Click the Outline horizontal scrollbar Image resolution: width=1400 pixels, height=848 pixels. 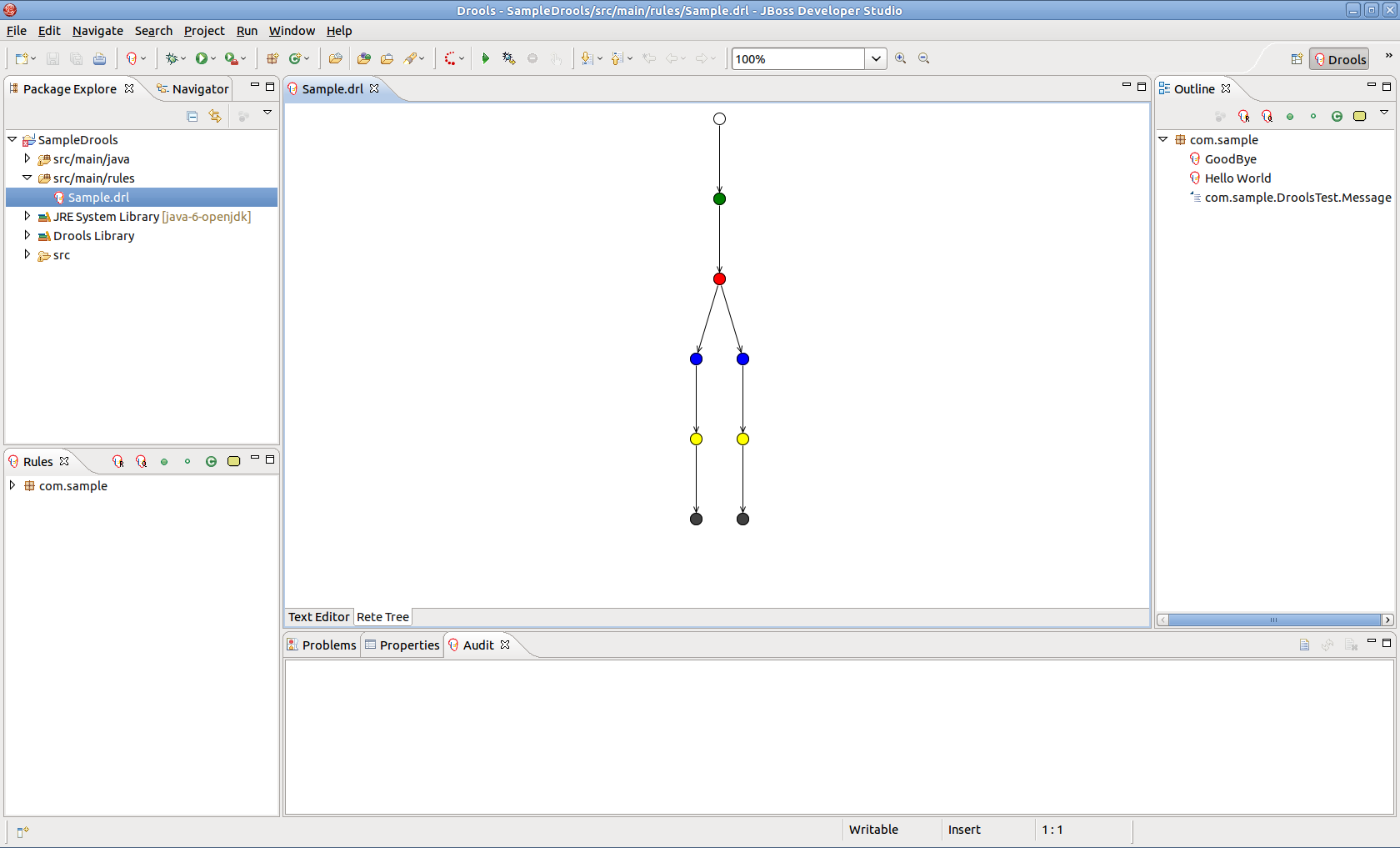tap(1273, 620)
